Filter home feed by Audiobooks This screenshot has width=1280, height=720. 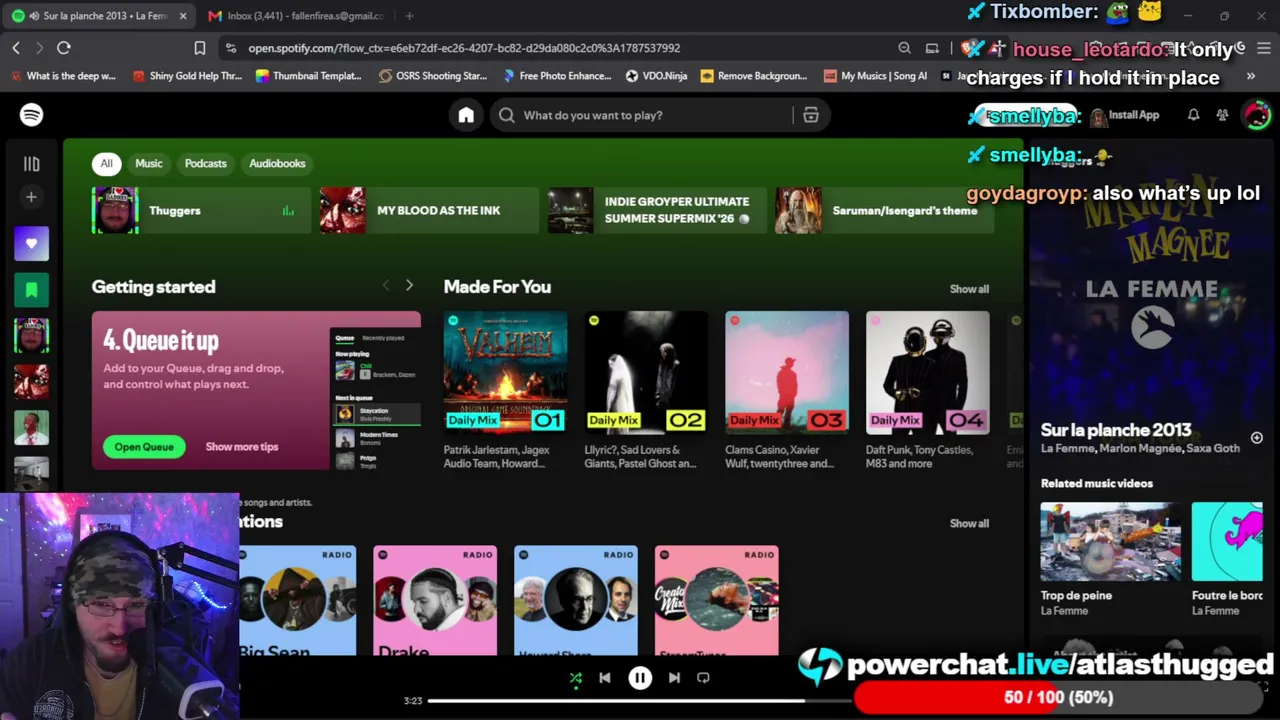coord(277,163)
